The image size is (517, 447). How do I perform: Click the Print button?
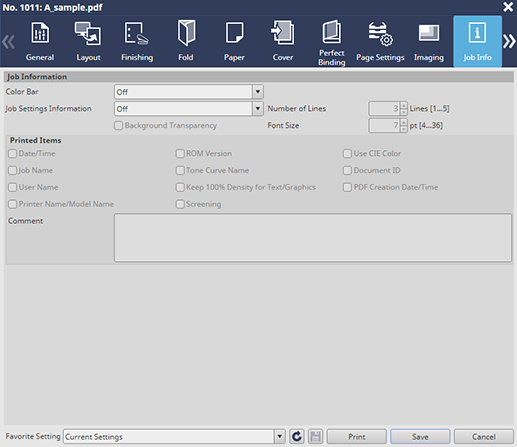pyautogui.click(x=357, y=436)
